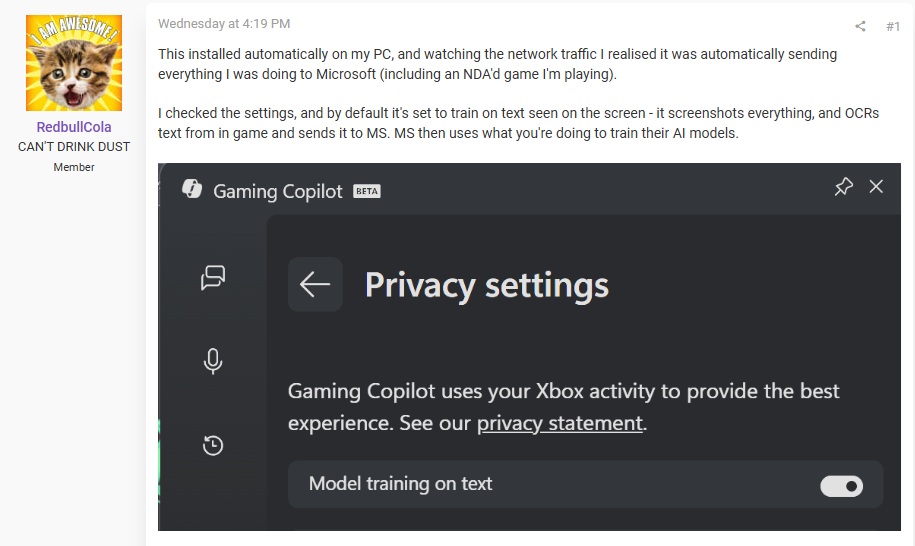This screenshot has height=546, width=915.
Task: Click the Model training on text label
Action: (400, 484)
